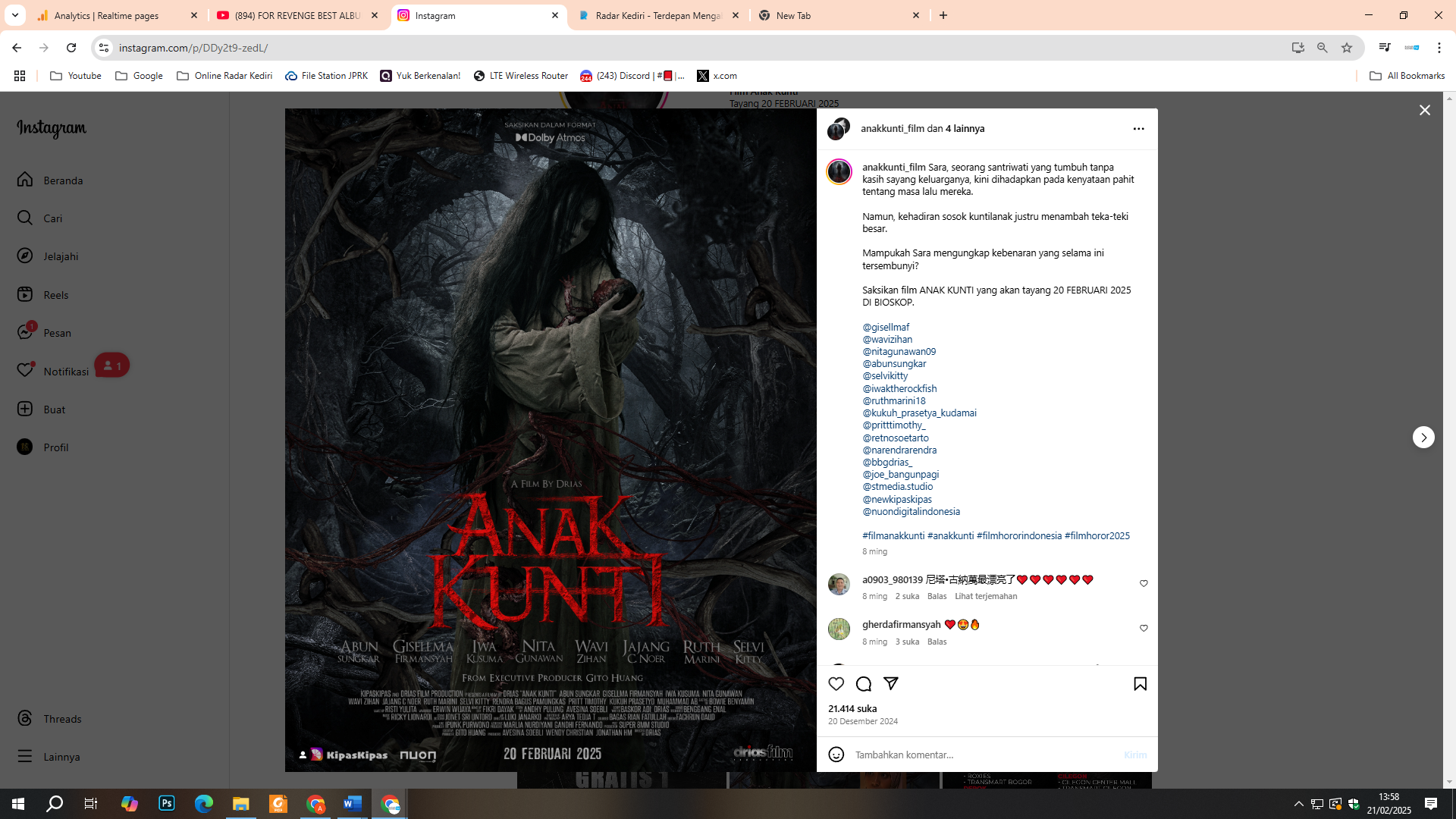
Task: Switch to Radar Kediri tab
Action: click(x=658, y=15)
